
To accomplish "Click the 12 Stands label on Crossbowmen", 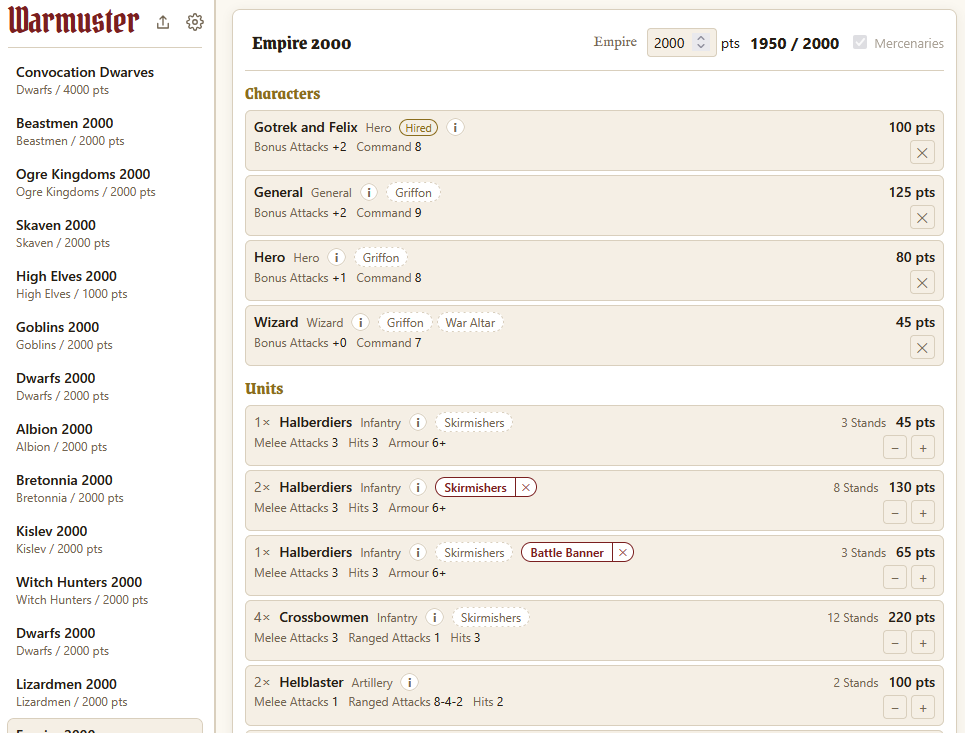I will click(852, 618).
